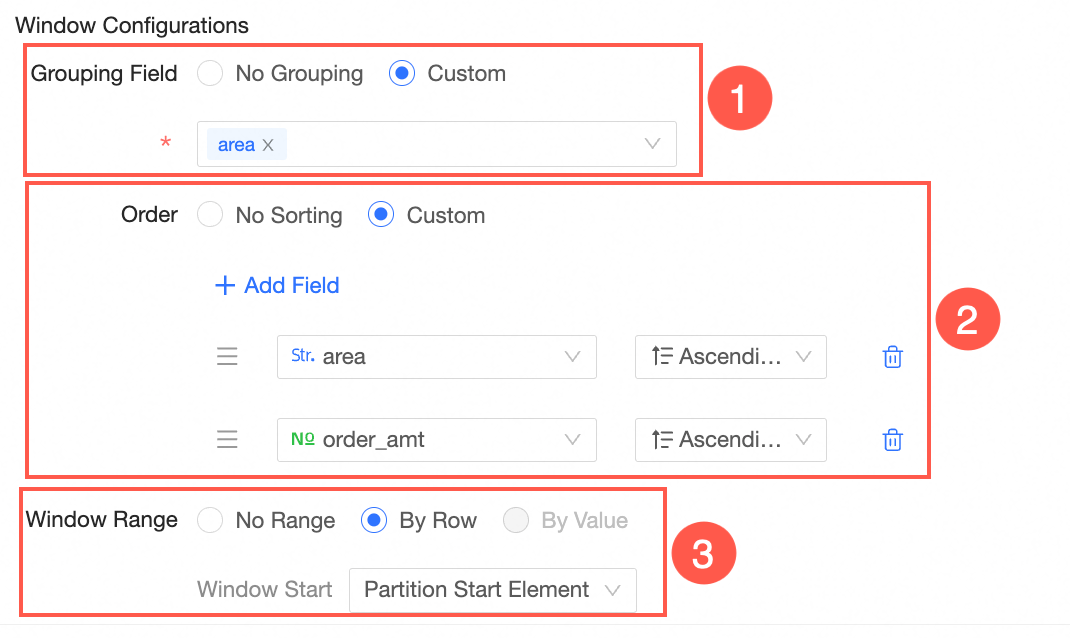Click the drag handle beside area sort field
Viewport: 1070px width, 638px height.
[228, 357]
